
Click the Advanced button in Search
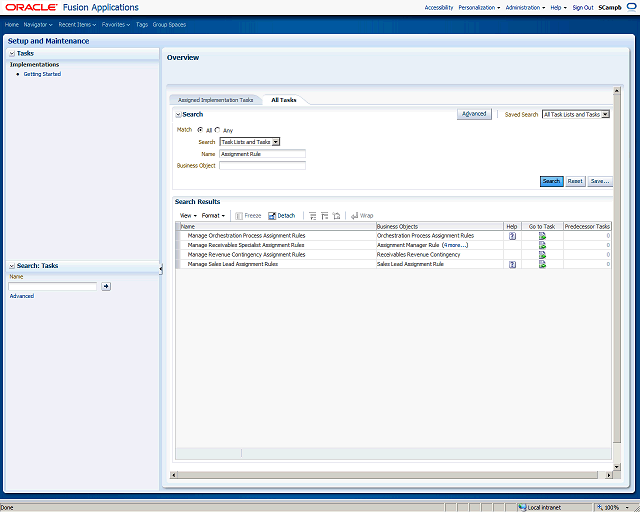pos(474,114)
